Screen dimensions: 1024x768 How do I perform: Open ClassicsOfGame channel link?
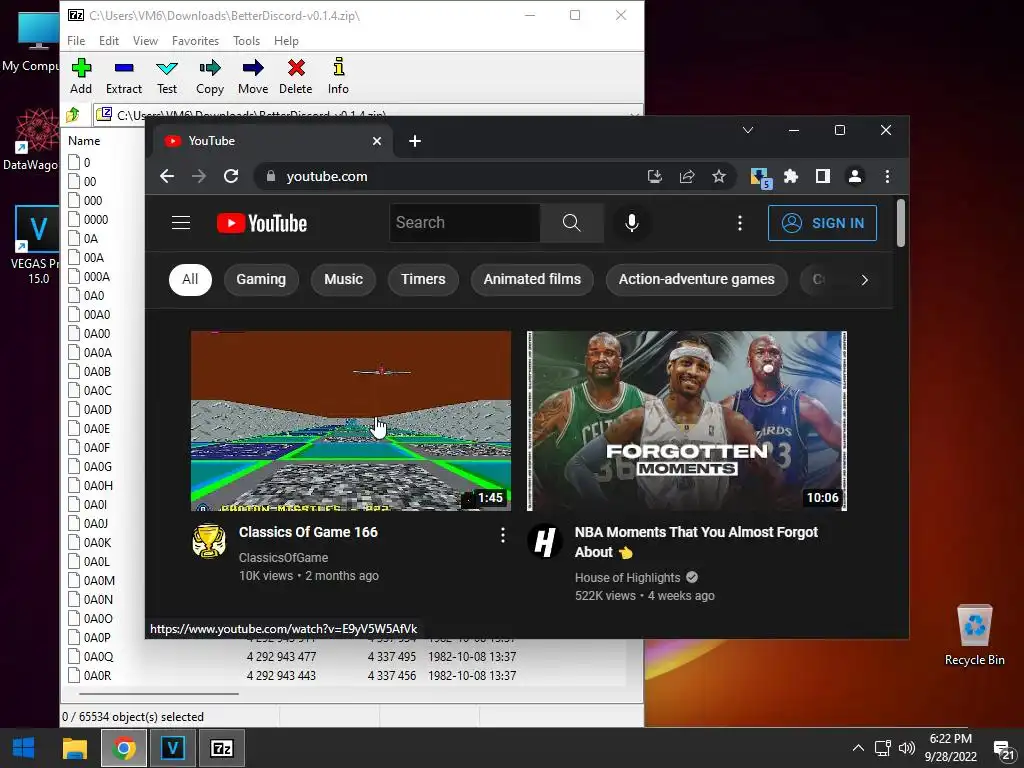(283, 558)
